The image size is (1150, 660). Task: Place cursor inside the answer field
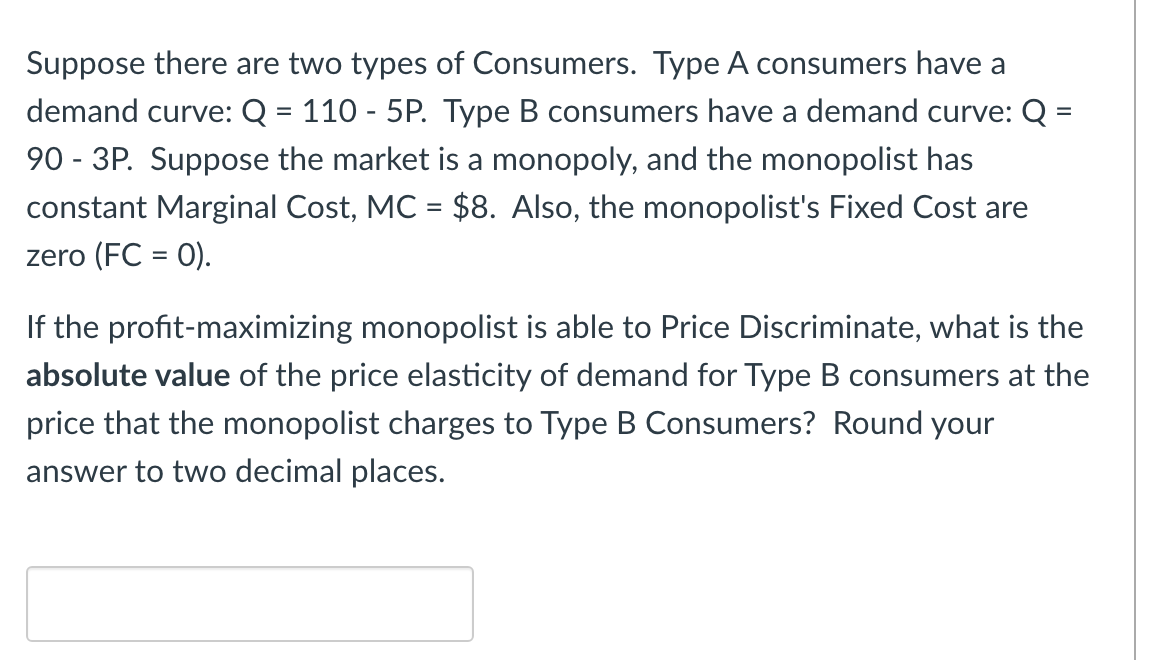pyautogui.click(x=248, y=603)
